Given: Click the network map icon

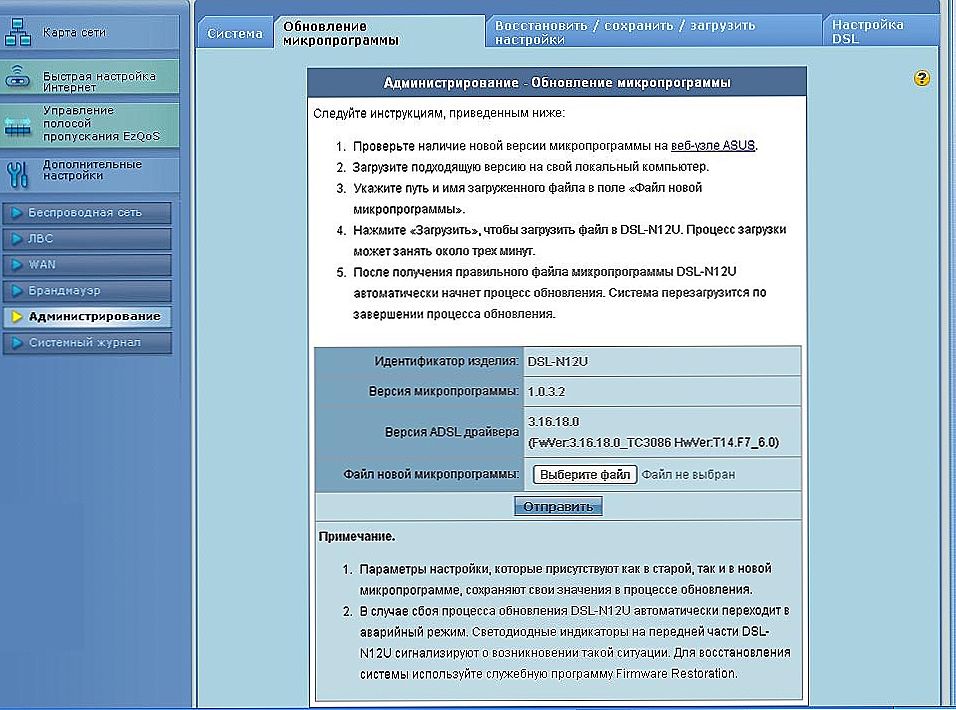Looking at the screenshot, I should [x=18, y=32].
